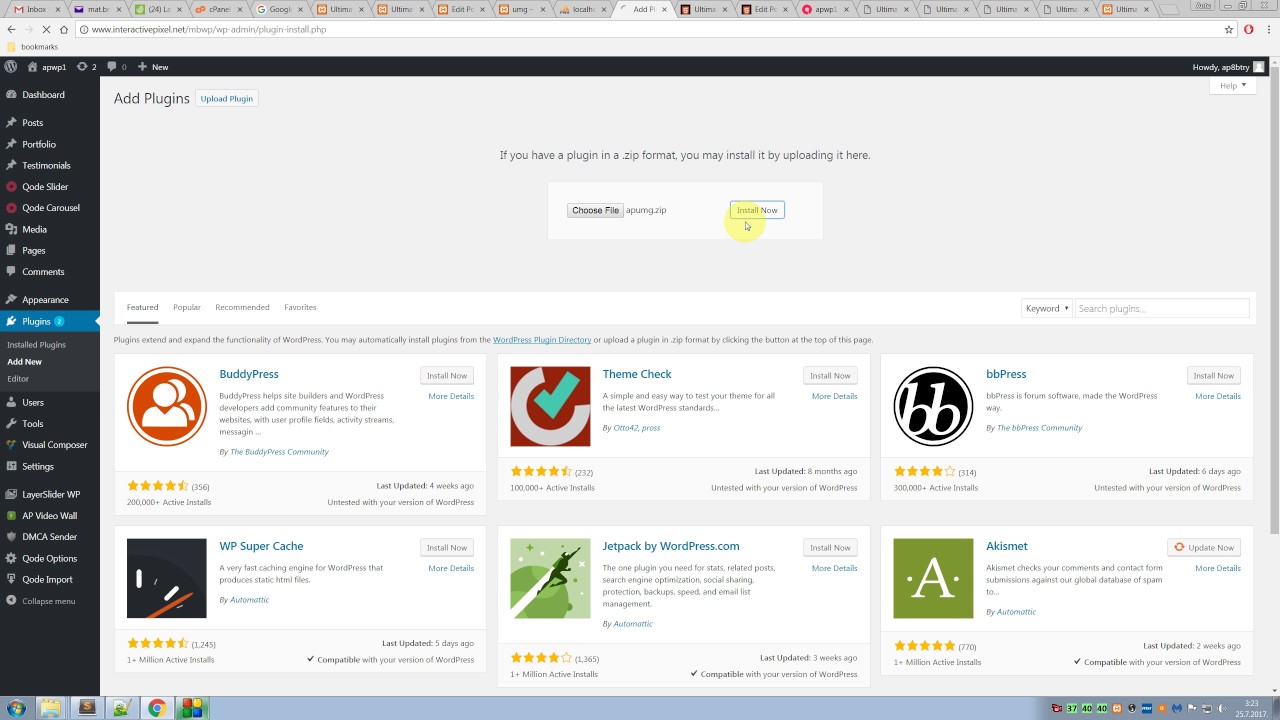
Task: Switch to the Popular tab
Action: tap(187, 308)
